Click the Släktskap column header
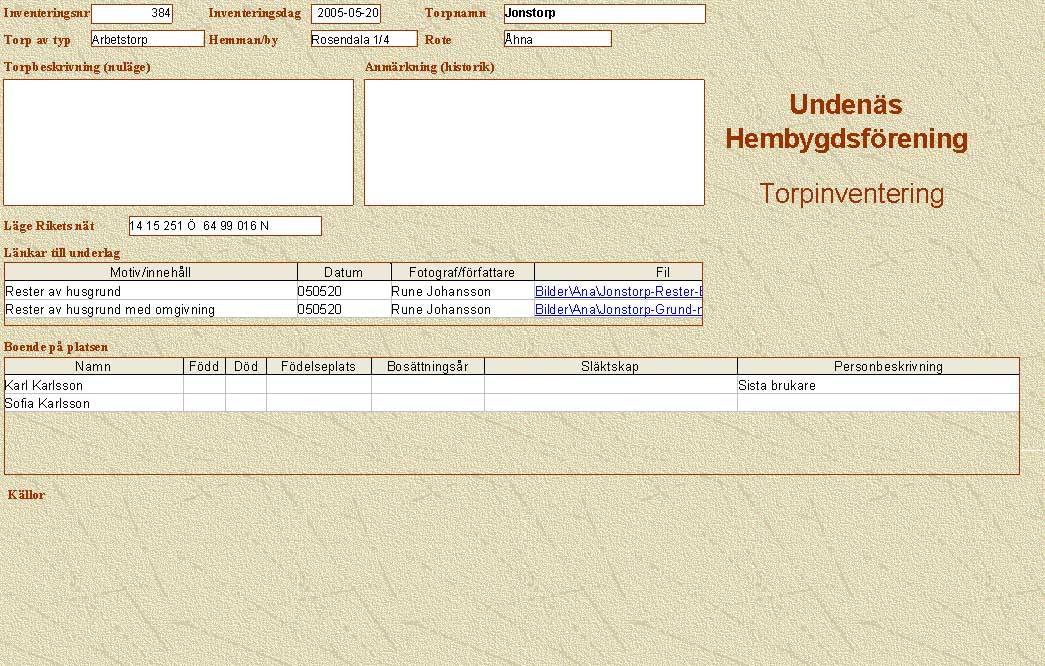The image size is (1045, 666). click(x=610, y=367)
